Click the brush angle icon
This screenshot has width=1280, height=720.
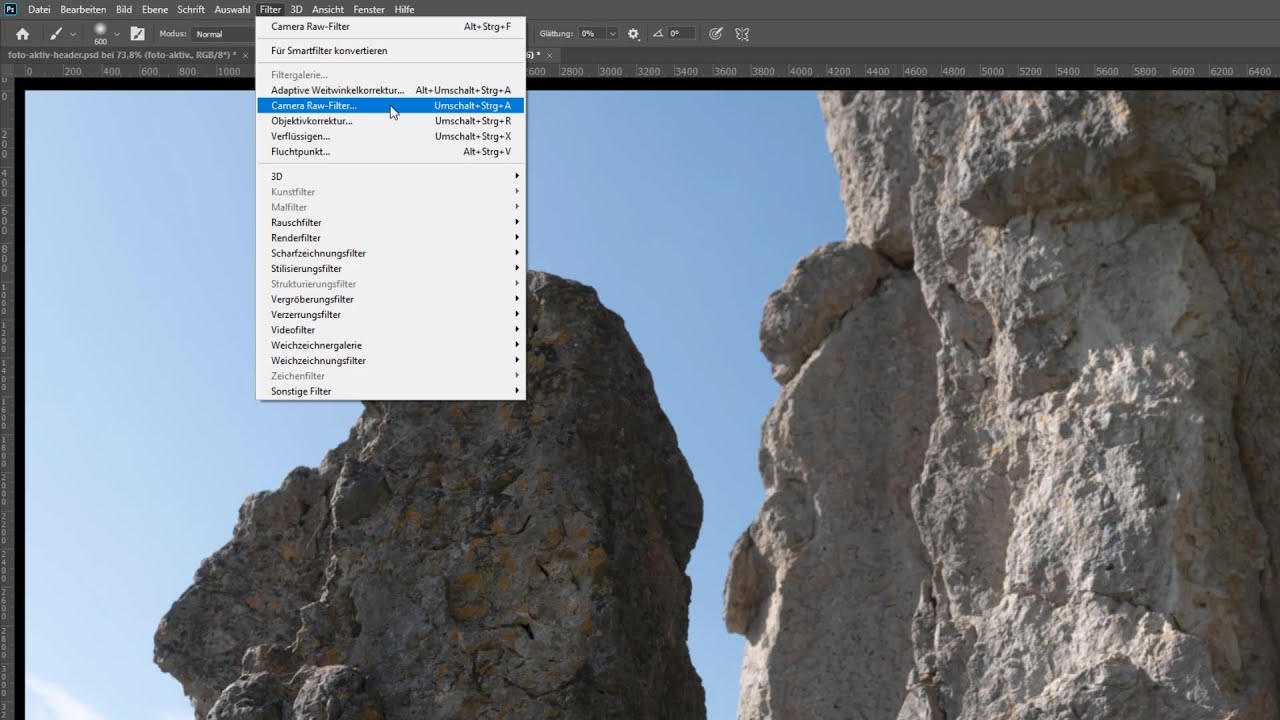click(659, 33)
